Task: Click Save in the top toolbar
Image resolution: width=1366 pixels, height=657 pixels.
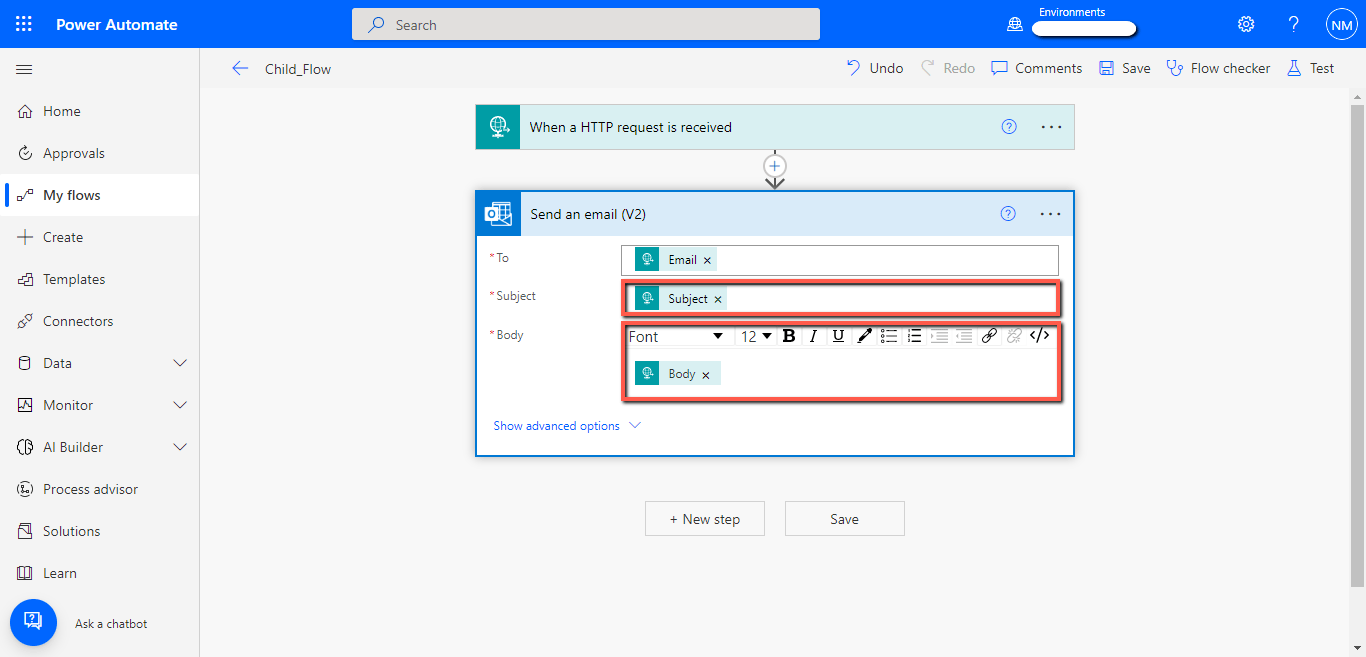Action: (x=1125, y=68)
